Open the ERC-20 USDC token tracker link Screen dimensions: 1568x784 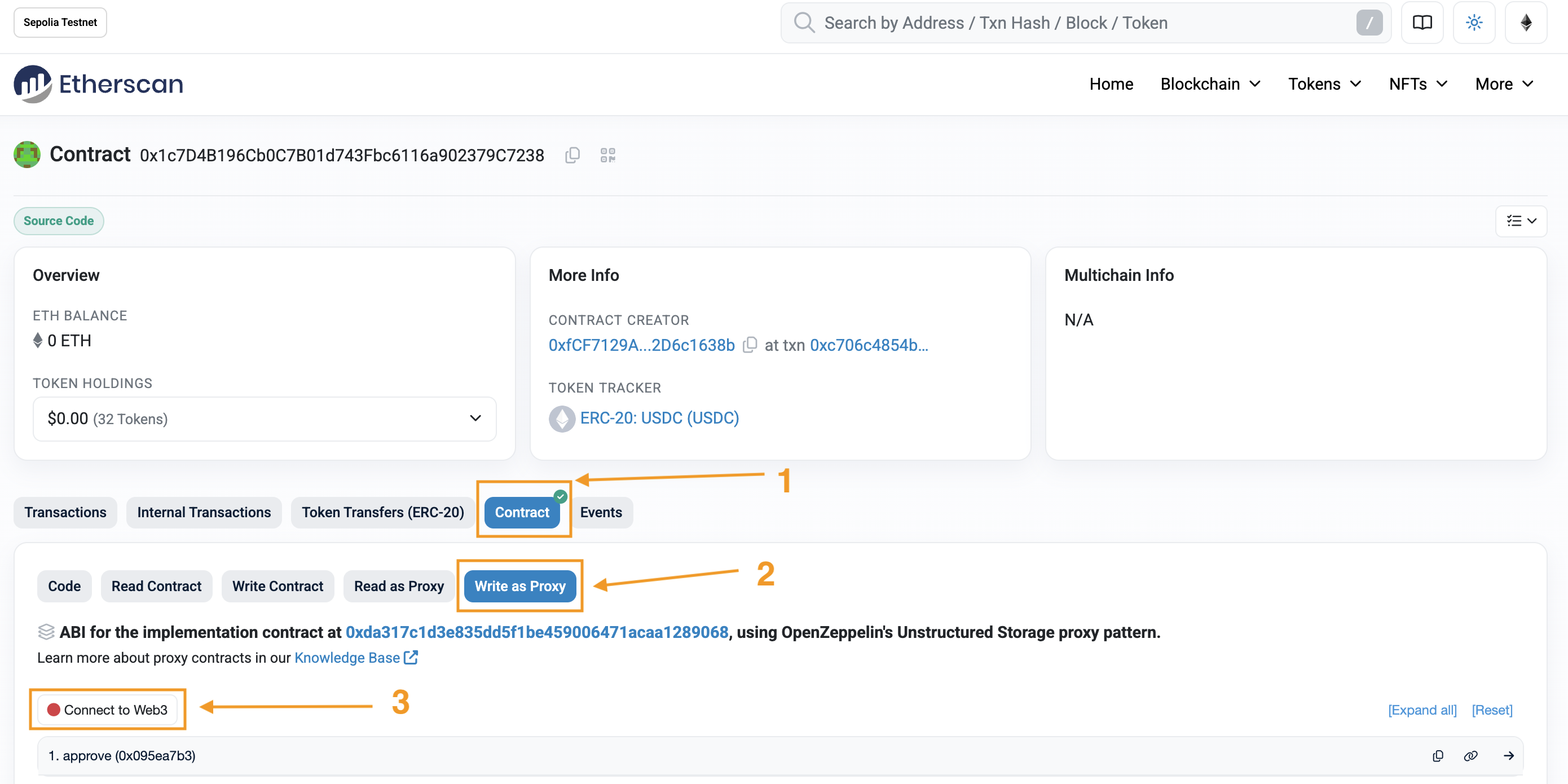(x=659, y=418)
